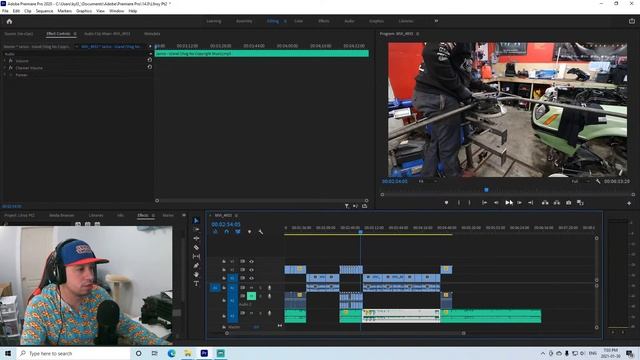Image resolution: width=640 pixels, height=360 pixels.
Task: Click the Home icon at top left
Action: tap(9, 21)
